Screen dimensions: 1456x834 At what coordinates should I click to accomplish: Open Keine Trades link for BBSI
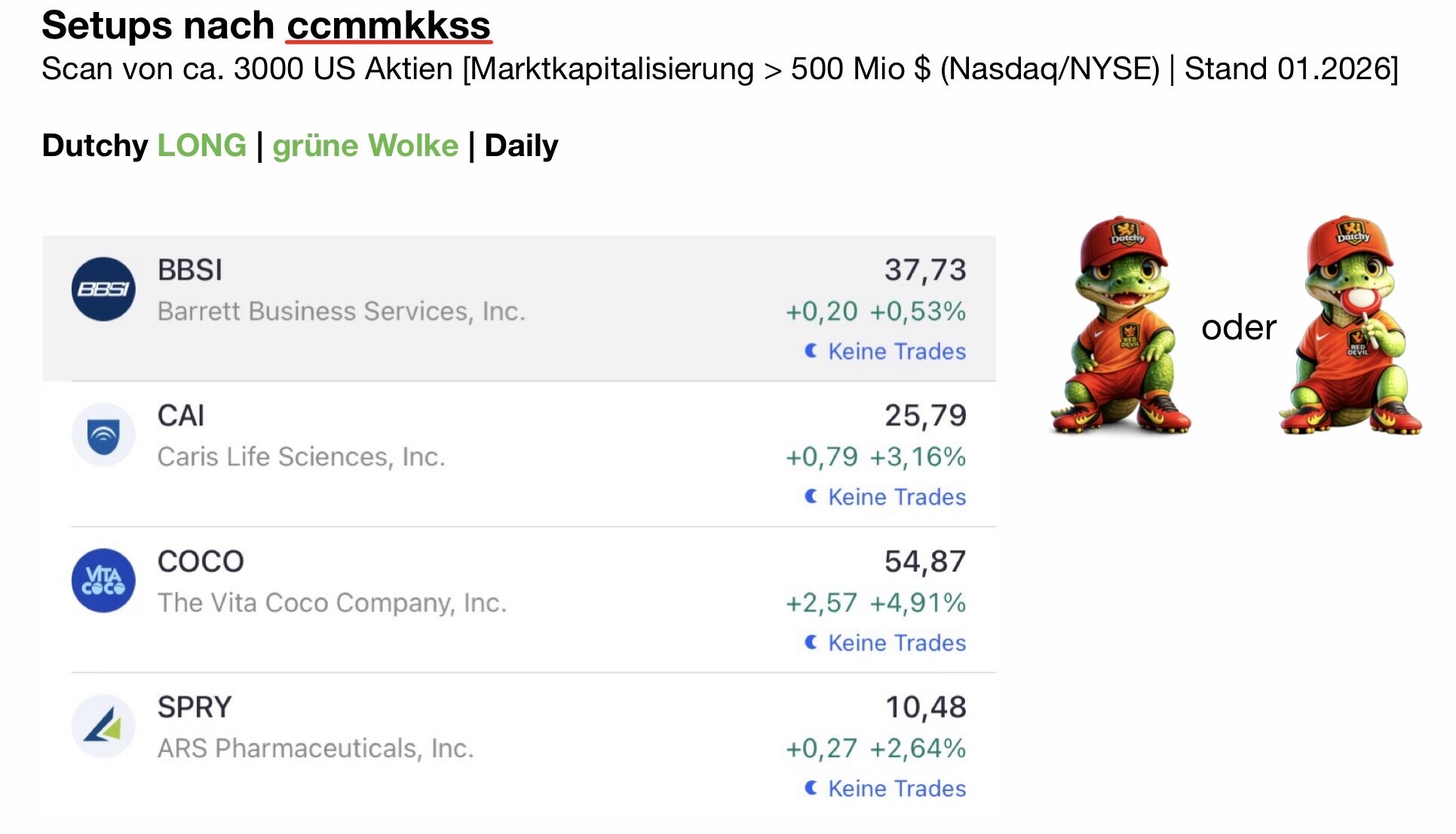(897, 351)
